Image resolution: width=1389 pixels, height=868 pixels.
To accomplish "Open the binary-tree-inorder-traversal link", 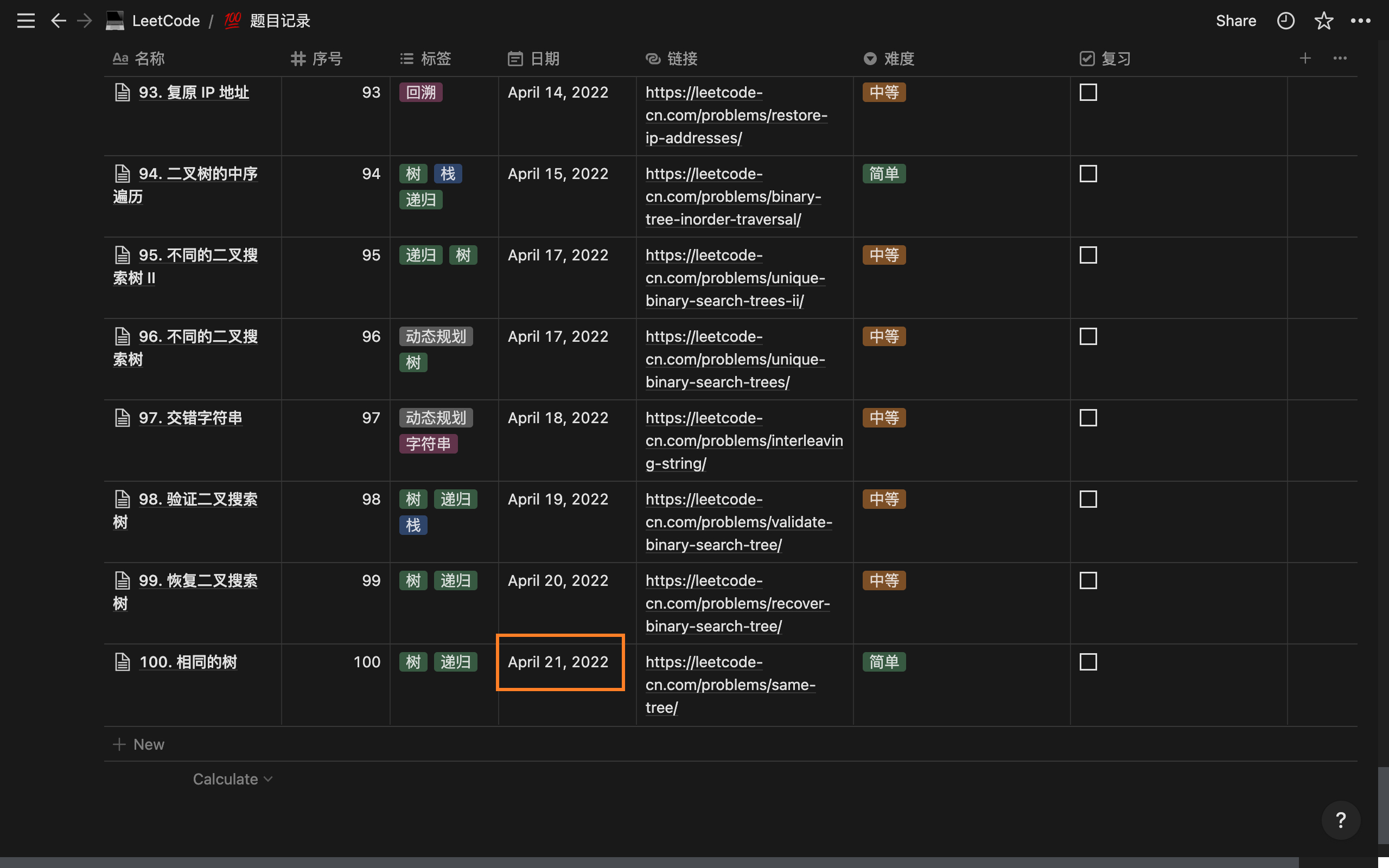I will [734, 196].
